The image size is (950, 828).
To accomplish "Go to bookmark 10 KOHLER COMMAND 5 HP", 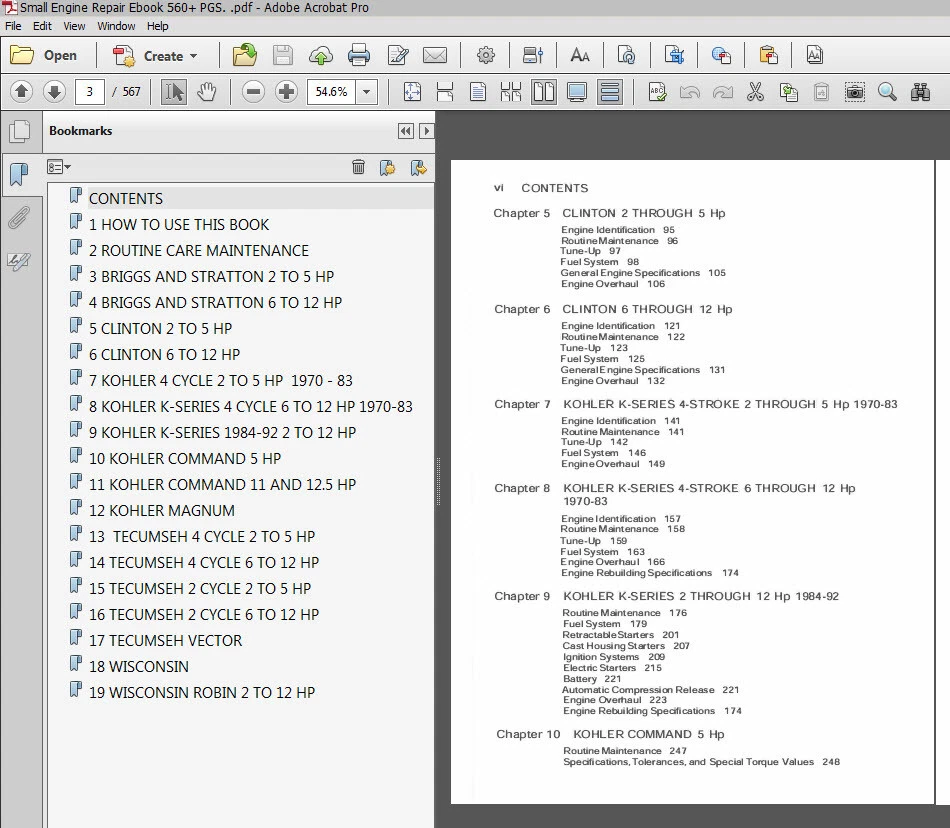I will click(185, 459).
